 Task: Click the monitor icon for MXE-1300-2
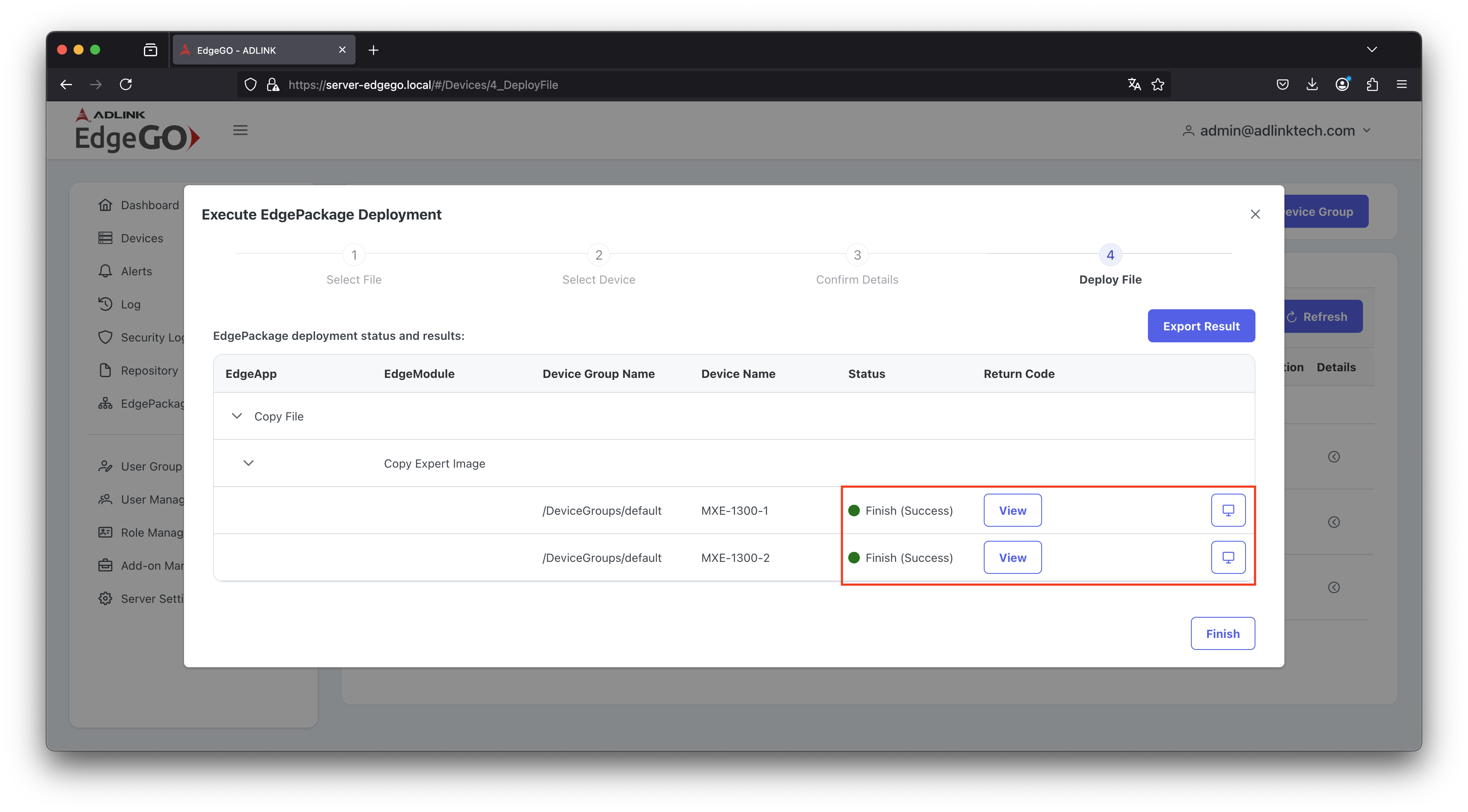click(1227, 557)
